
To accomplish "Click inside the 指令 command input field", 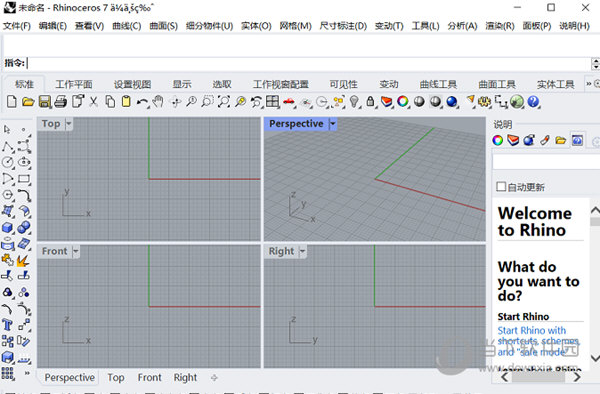I will pos(309,63).
